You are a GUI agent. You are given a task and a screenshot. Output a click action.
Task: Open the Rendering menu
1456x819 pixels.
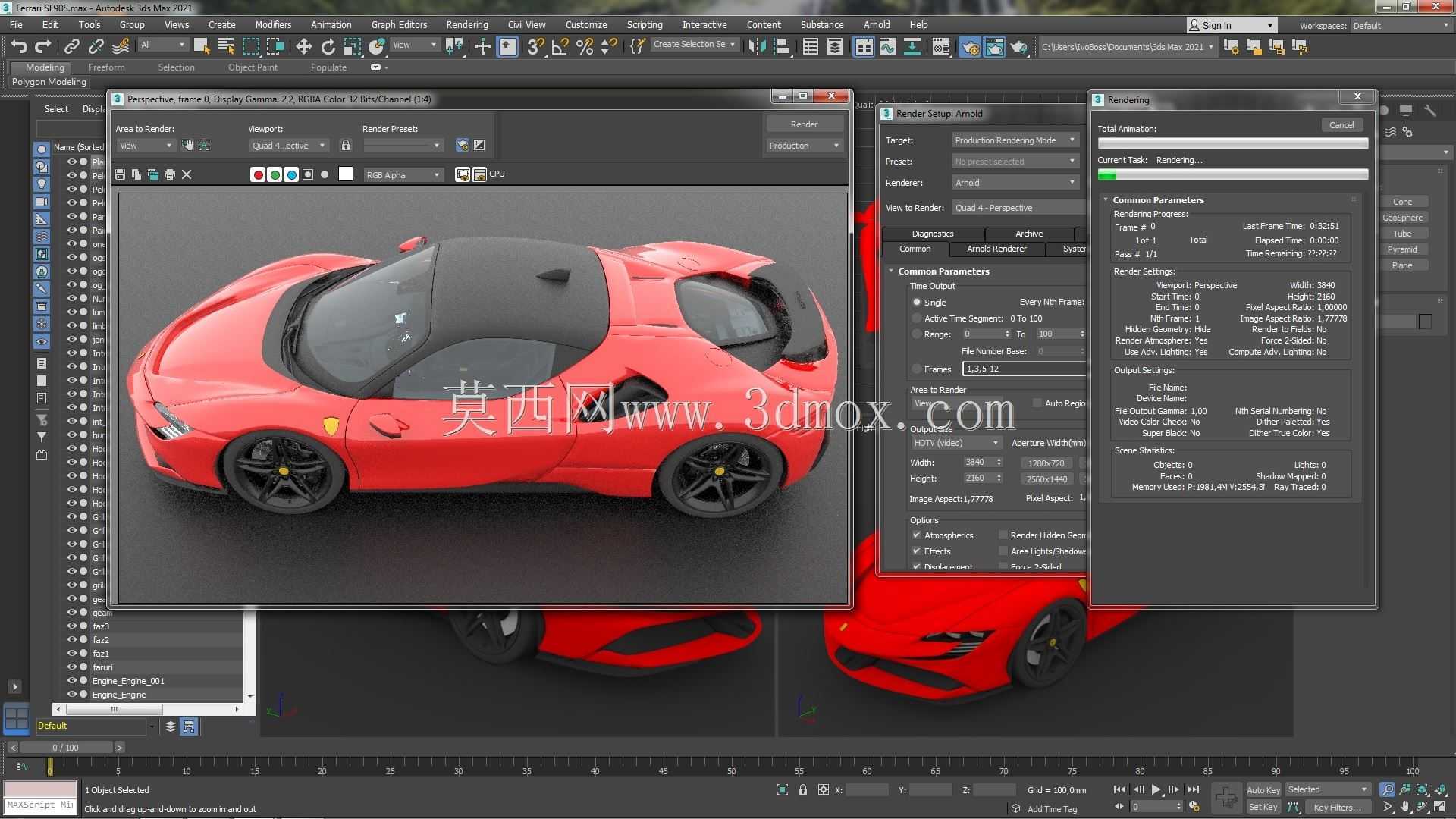467,25
